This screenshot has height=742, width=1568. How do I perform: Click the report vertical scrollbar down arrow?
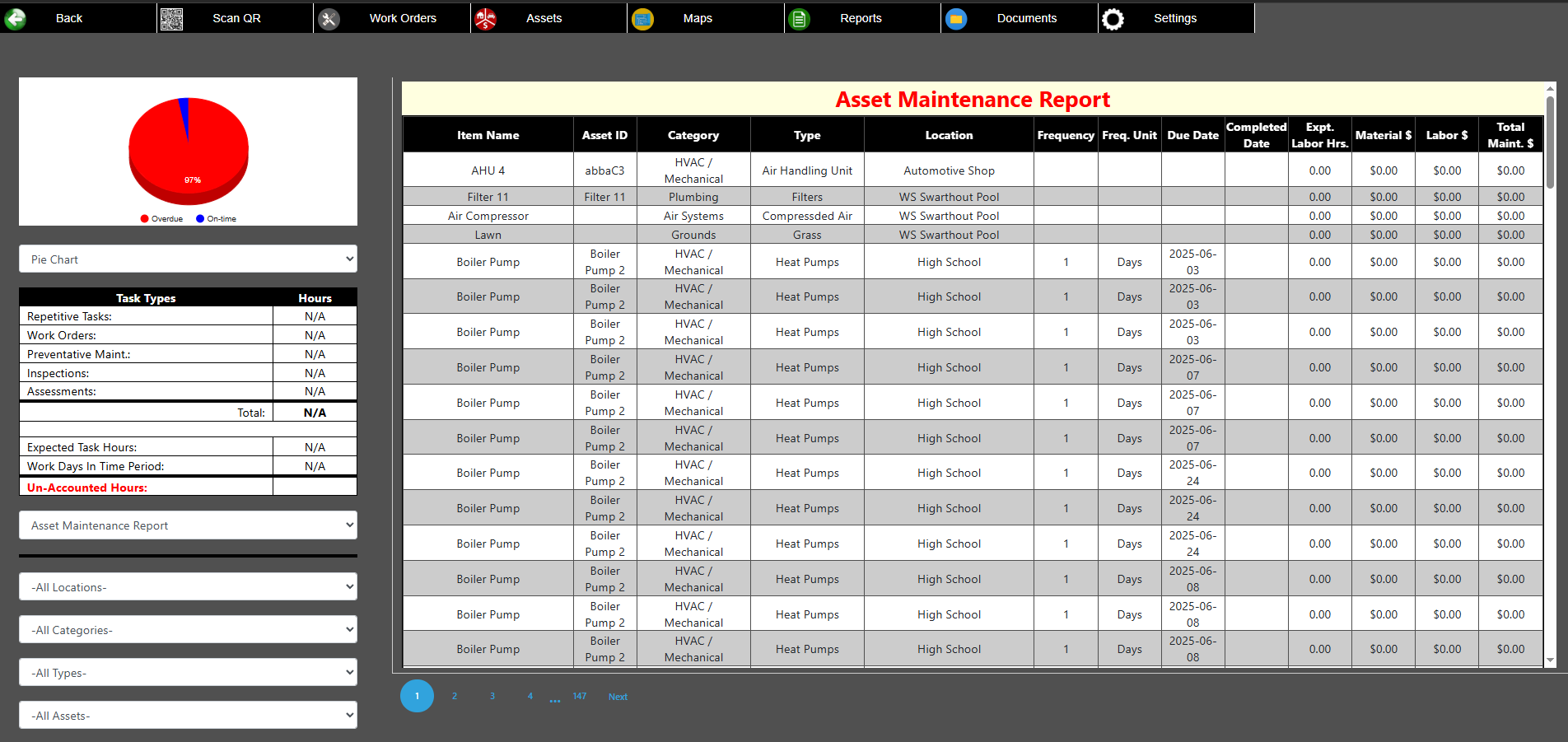[x=1550, y=660]
